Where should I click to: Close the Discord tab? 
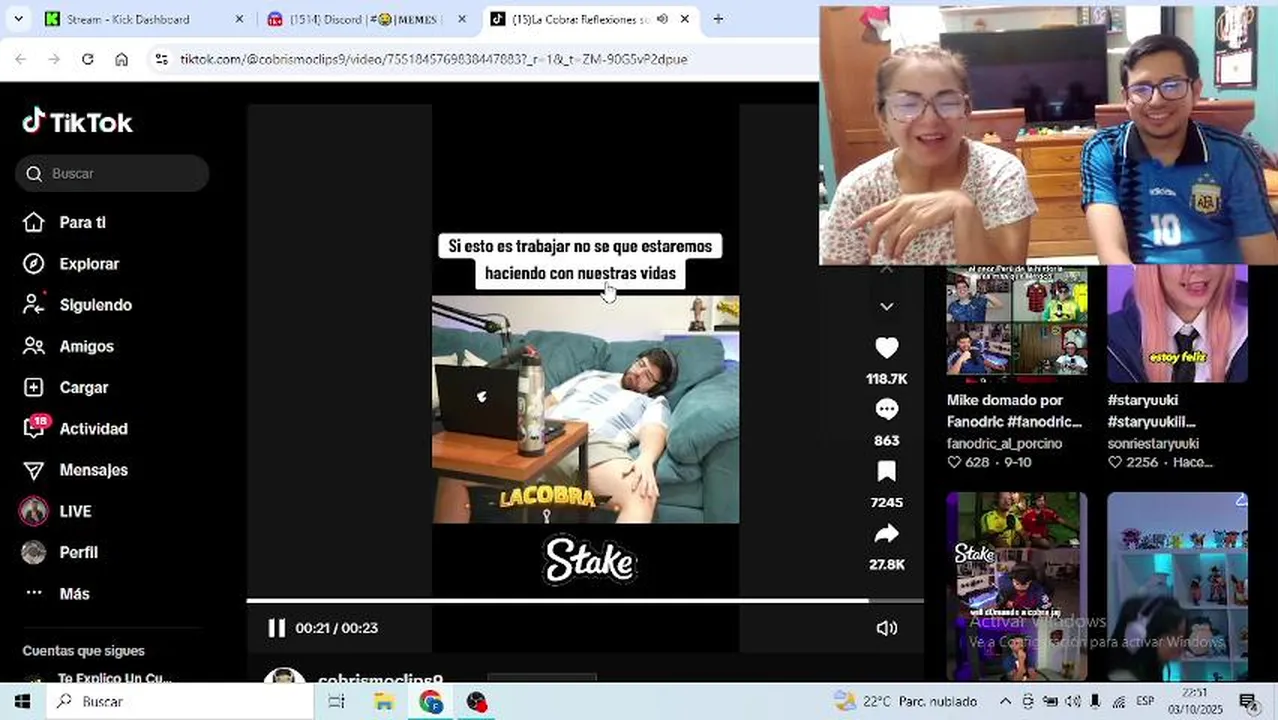462,19
